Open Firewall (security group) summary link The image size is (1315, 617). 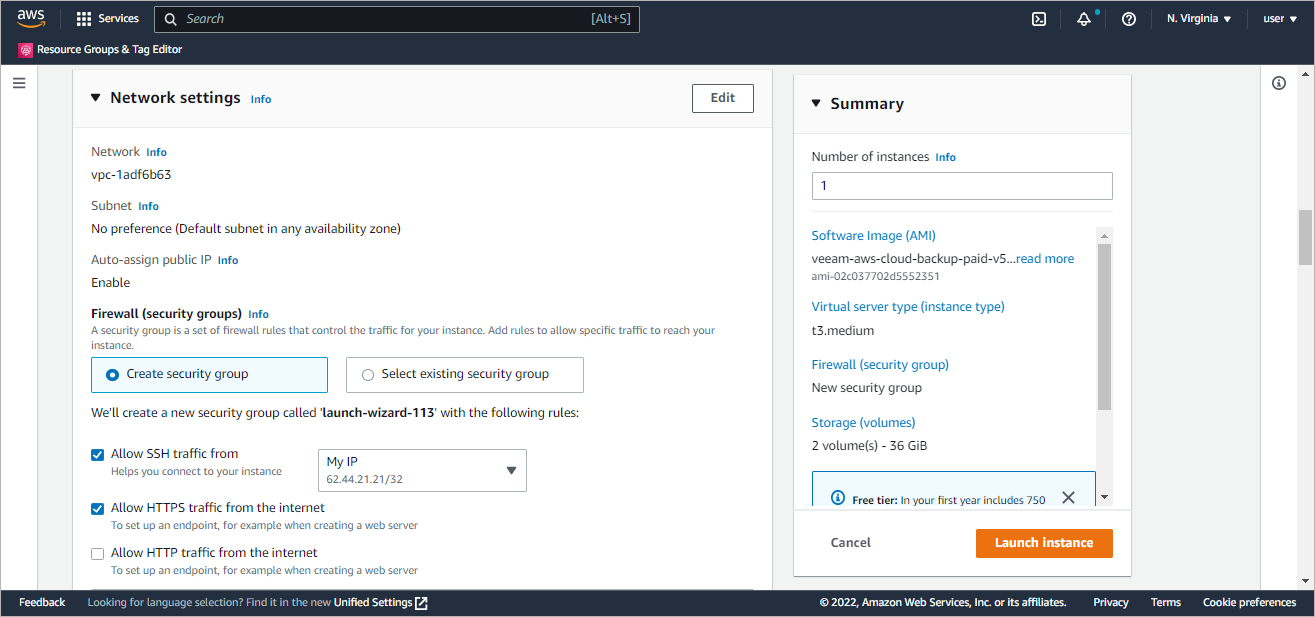880,365
